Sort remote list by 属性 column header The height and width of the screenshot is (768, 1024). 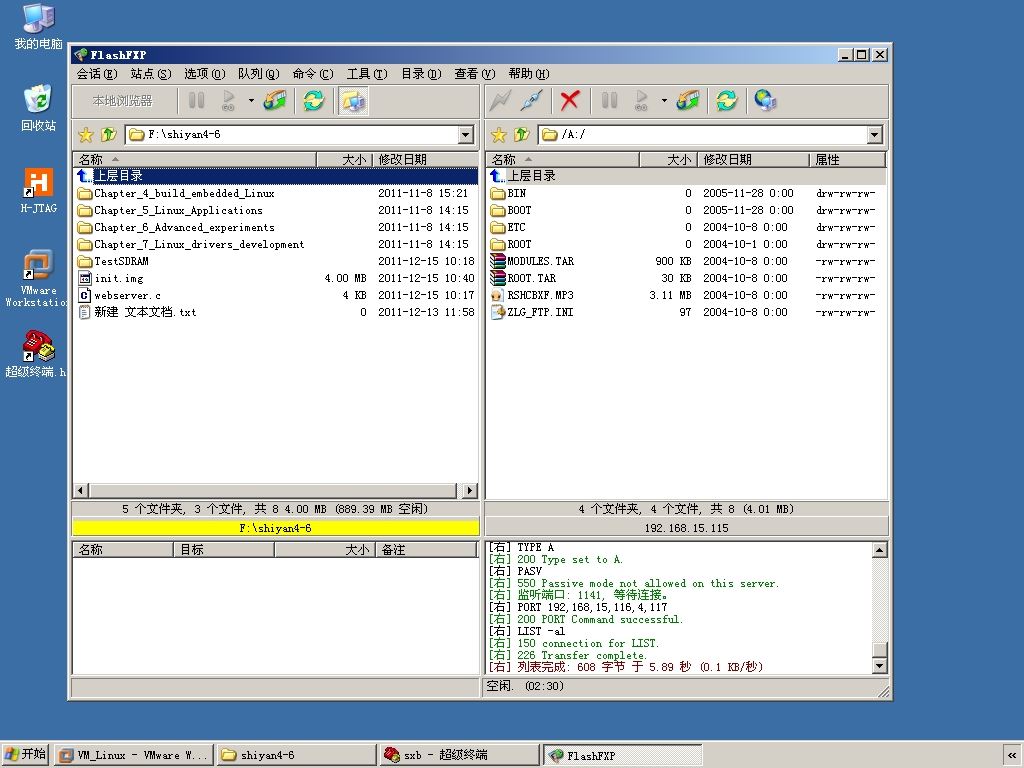tap(847, 159)
